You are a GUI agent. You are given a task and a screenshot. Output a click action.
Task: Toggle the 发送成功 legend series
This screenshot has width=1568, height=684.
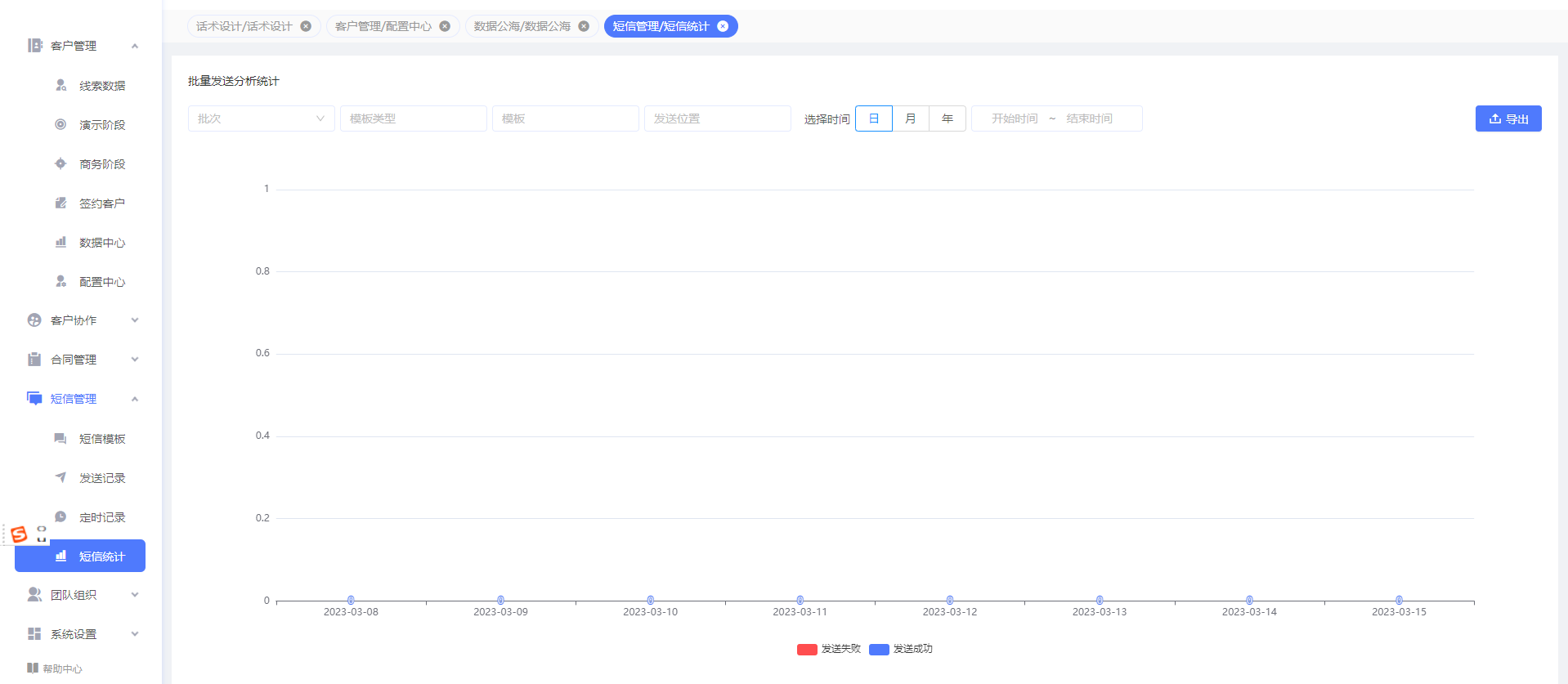pyautogui.click(x=901, y=649)
